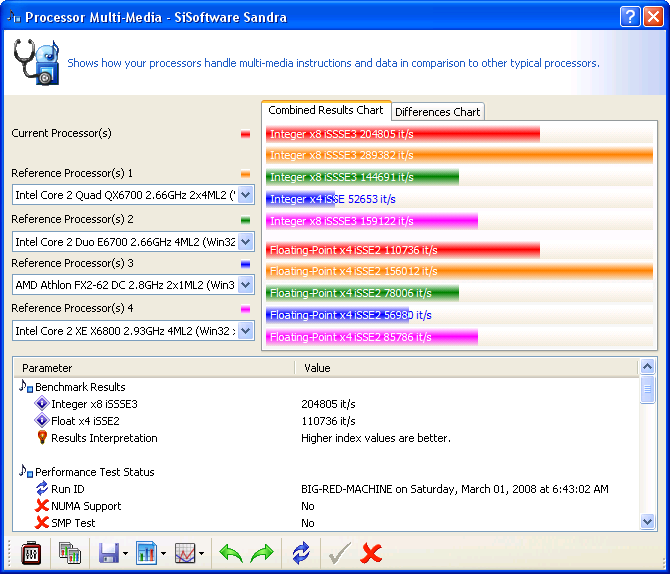Switch to the Differences Chart tab
670x574 pixels.
(x=438, y=112)
